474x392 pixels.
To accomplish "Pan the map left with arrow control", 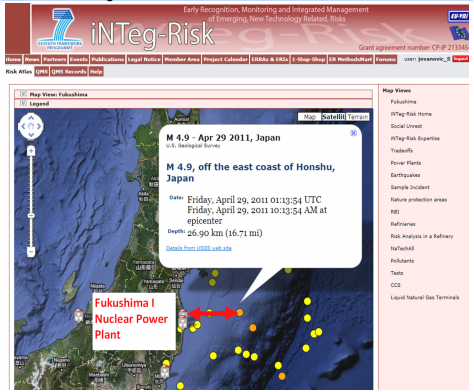I will (x=23, y=126).
